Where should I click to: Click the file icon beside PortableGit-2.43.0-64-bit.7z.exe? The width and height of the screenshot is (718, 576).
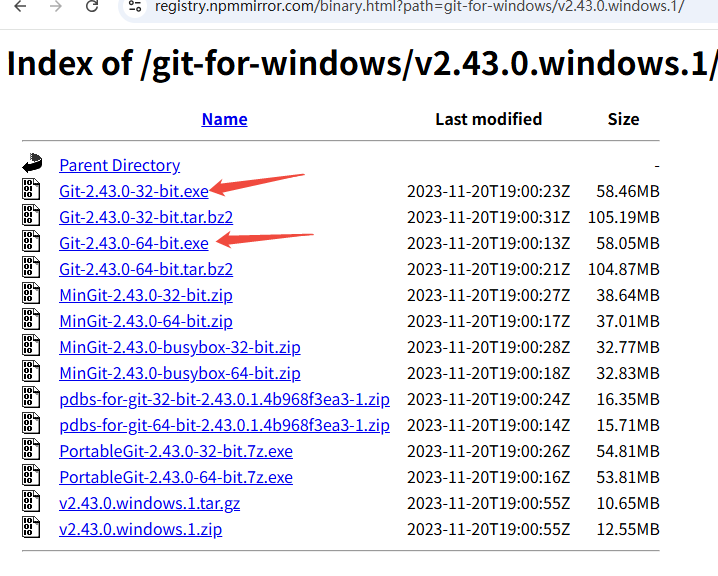(31, 477)
